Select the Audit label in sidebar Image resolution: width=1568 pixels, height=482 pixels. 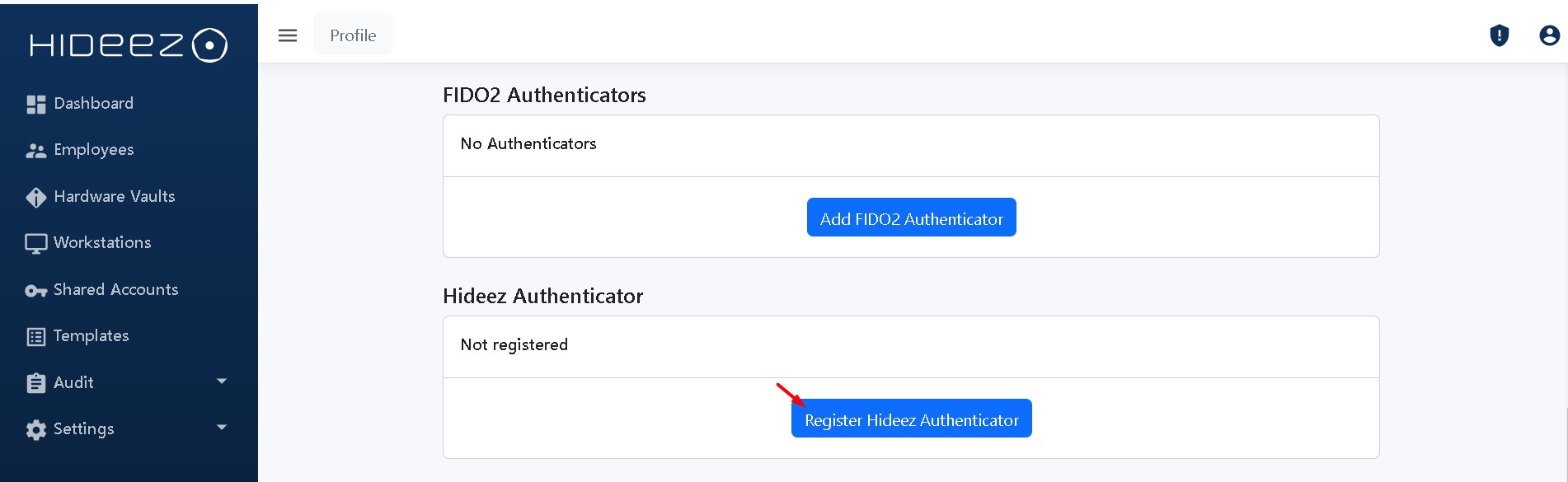tap(73, 382)
